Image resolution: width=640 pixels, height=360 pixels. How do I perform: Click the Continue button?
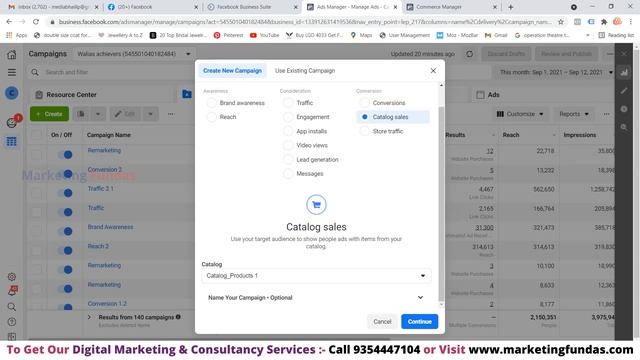click(x=419, y=322)
